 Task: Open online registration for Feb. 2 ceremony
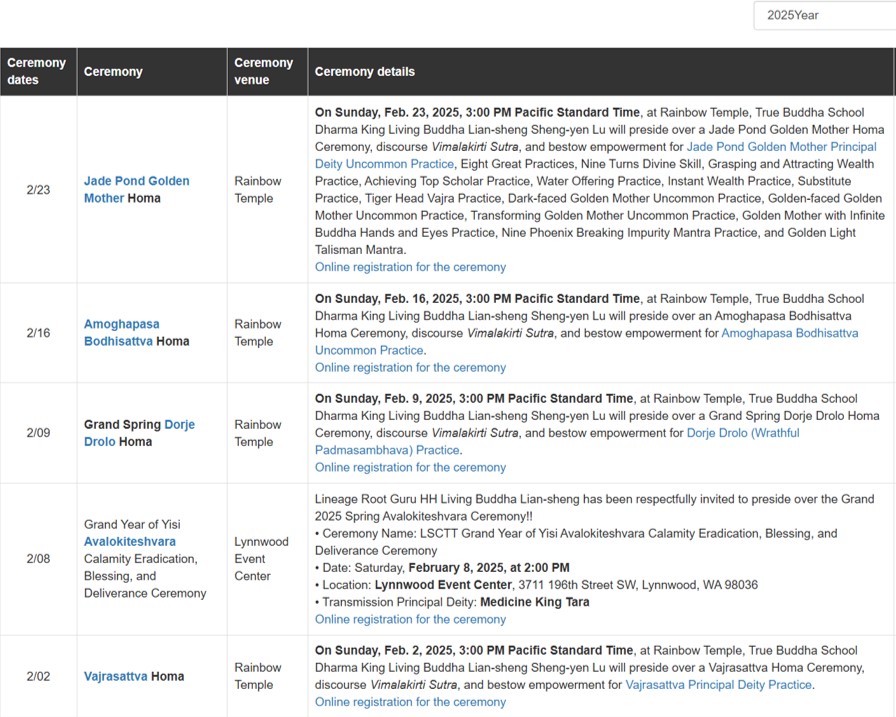(410, 702)
